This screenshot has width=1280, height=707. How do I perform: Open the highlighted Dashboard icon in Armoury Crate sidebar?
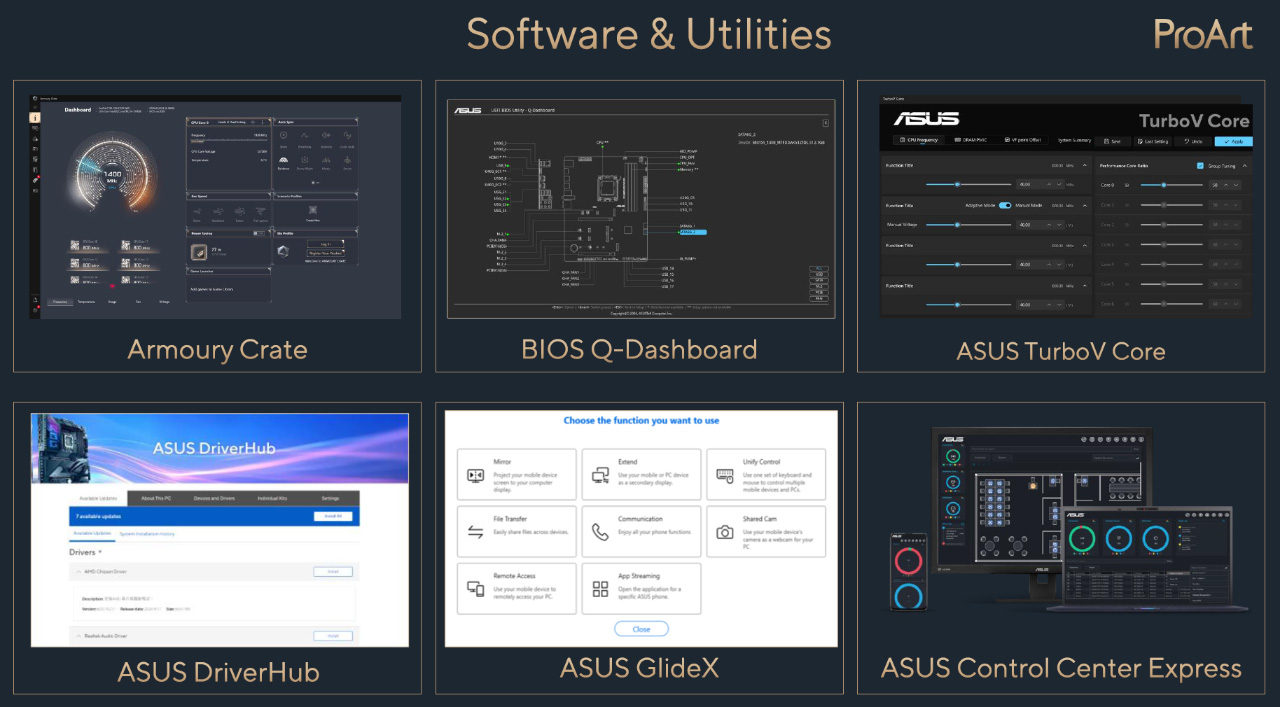point(35,117)
